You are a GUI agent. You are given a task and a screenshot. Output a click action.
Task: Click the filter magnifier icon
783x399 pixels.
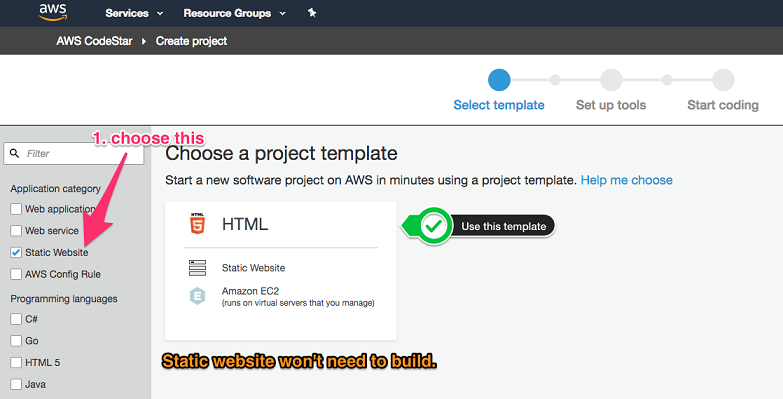click(x=14, y=153)
